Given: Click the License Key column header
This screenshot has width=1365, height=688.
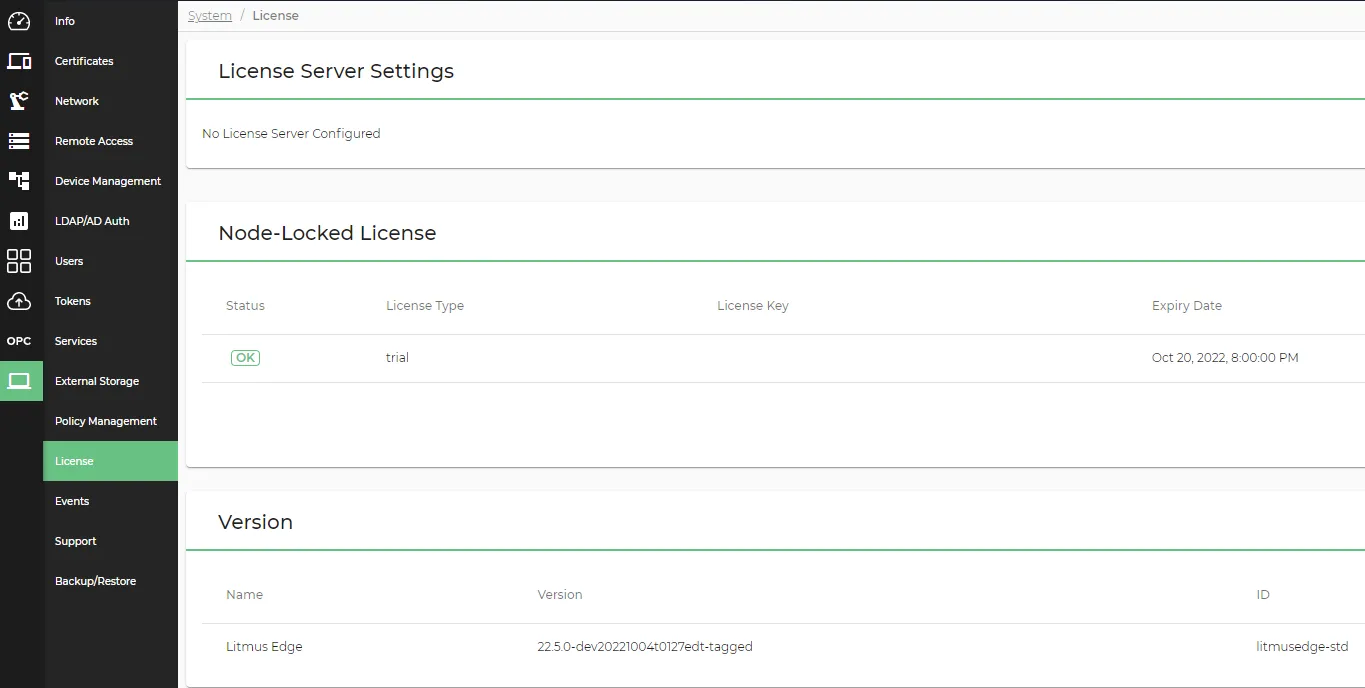Looking at the screenshot, I should click(753, 306).
